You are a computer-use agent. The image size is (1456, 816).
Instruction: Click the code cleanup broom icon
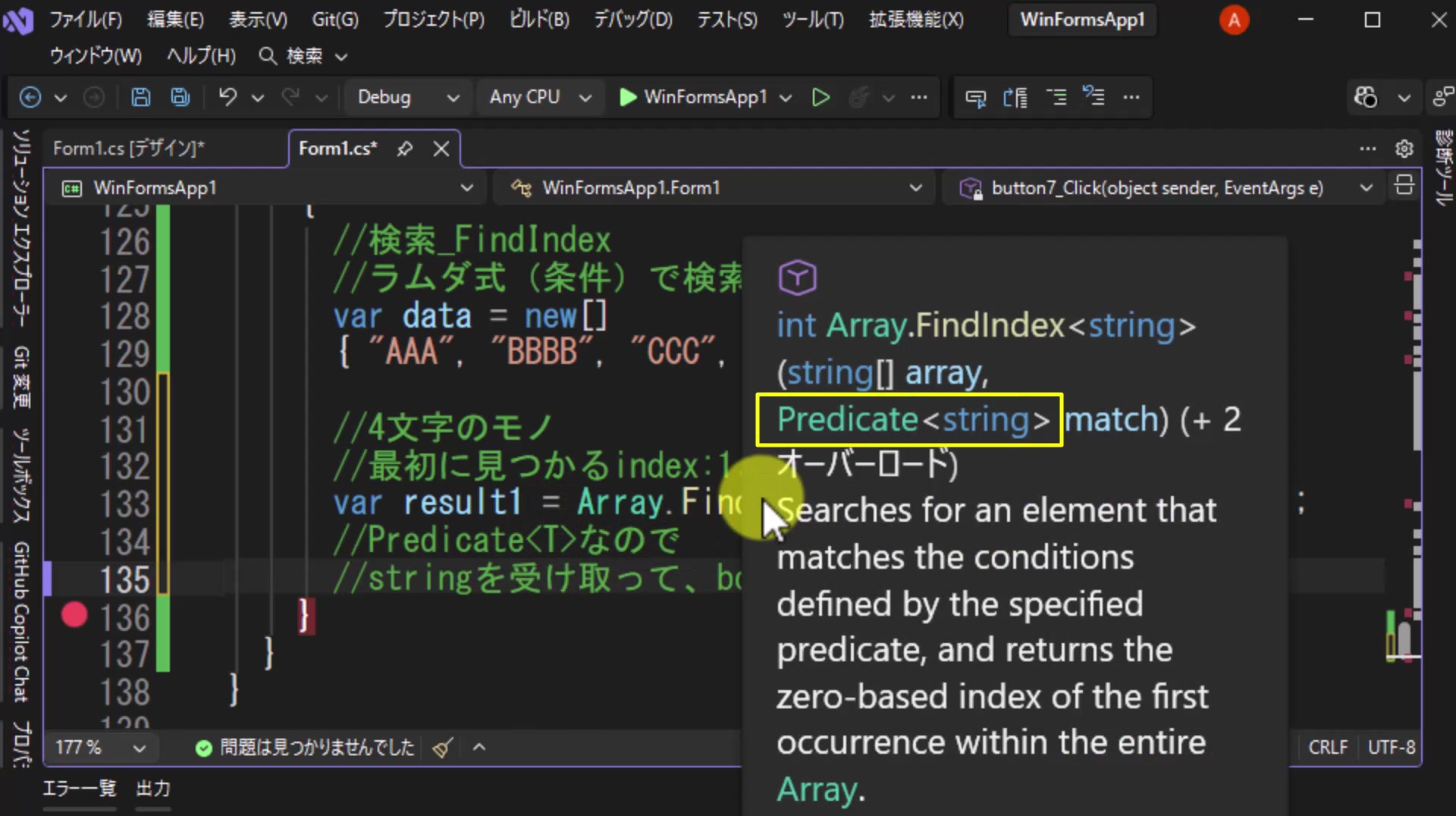pos(443,748)
